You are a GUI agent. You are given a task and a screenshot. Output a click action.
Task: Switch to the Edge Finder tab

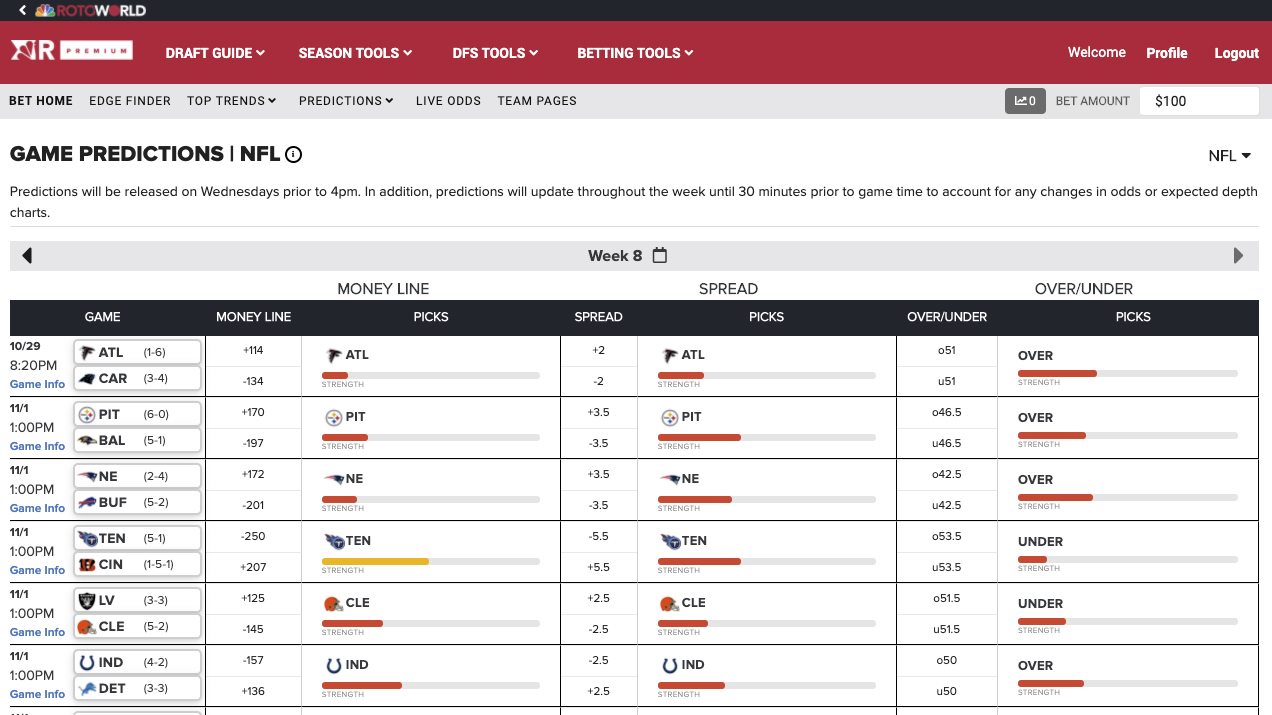pos(130,101)
